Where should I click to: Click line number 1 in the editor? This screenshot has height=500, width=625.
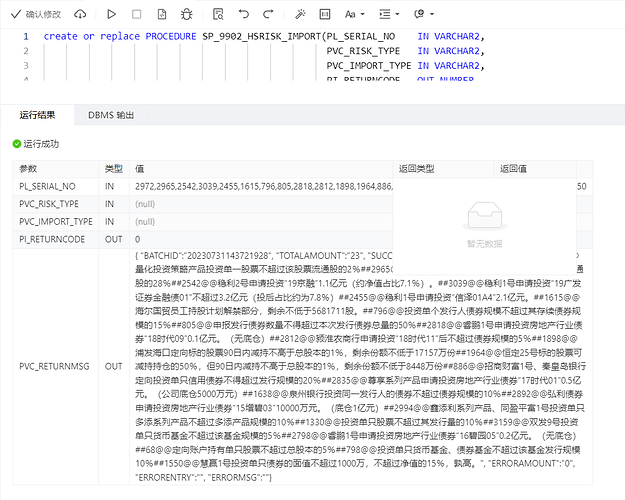pos(26,36)
